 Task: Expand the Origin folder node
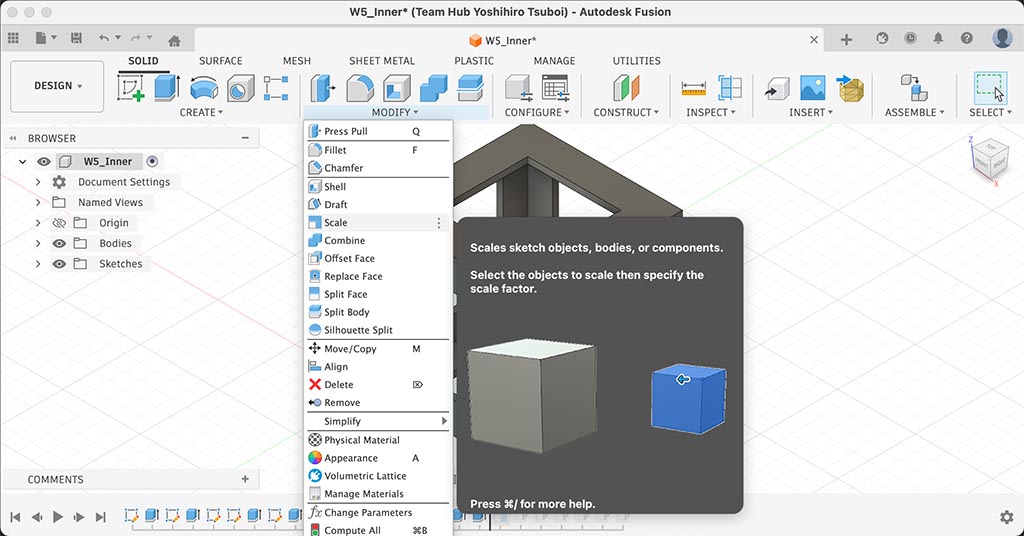(x=38, y=223)
